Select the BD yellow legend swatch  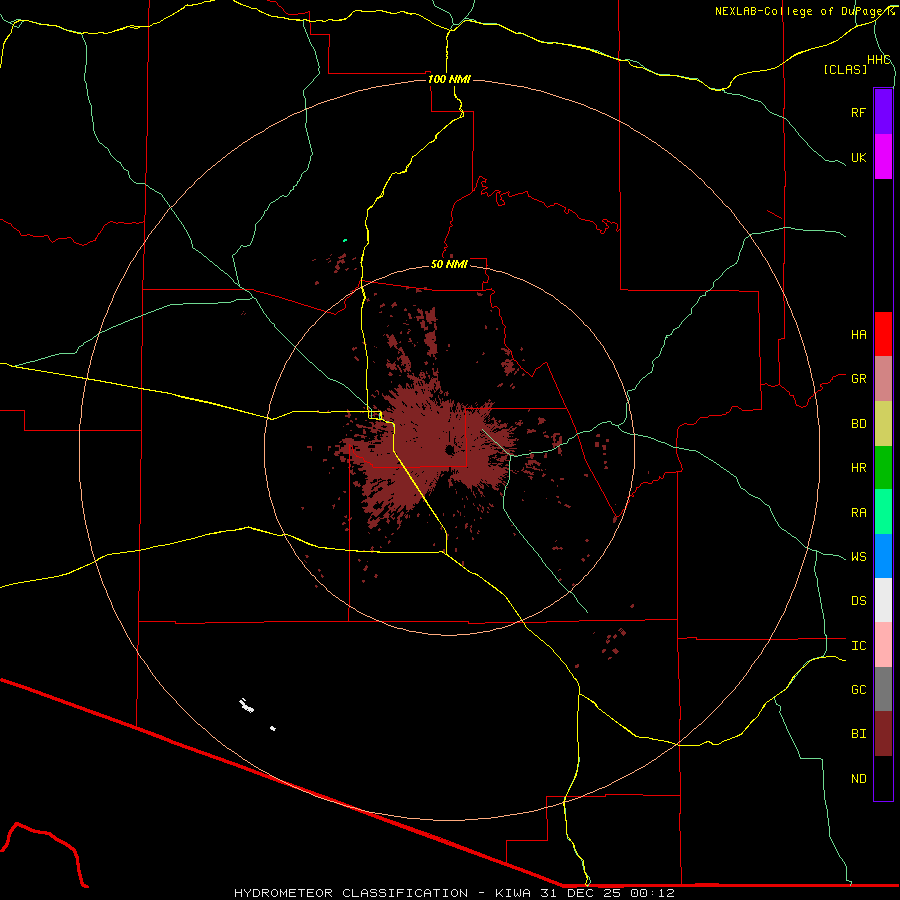(x=883, y=424)
